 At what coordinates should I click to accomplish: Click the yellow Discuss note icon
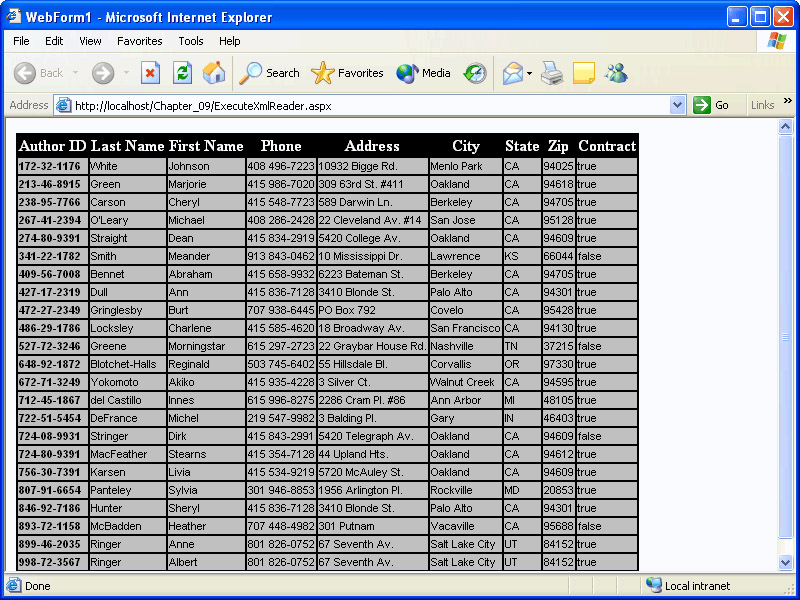(x=584, y=73)
